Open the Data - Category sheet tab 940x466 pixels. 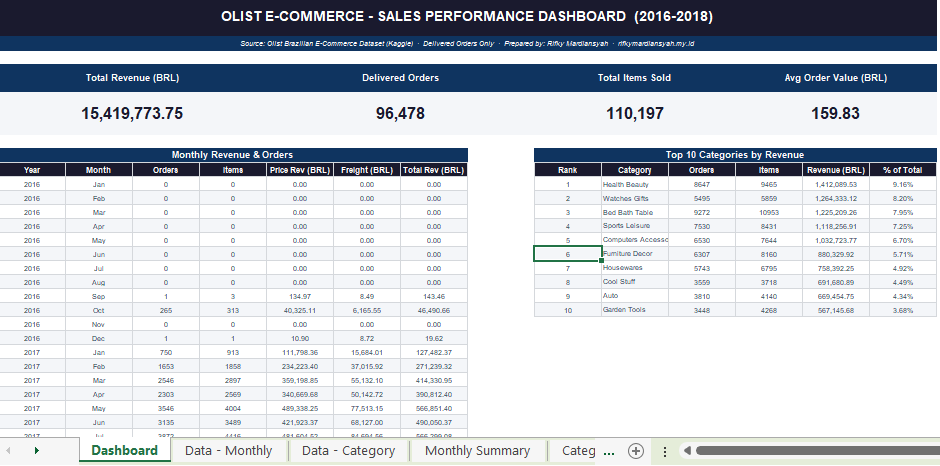pos(348,450)
